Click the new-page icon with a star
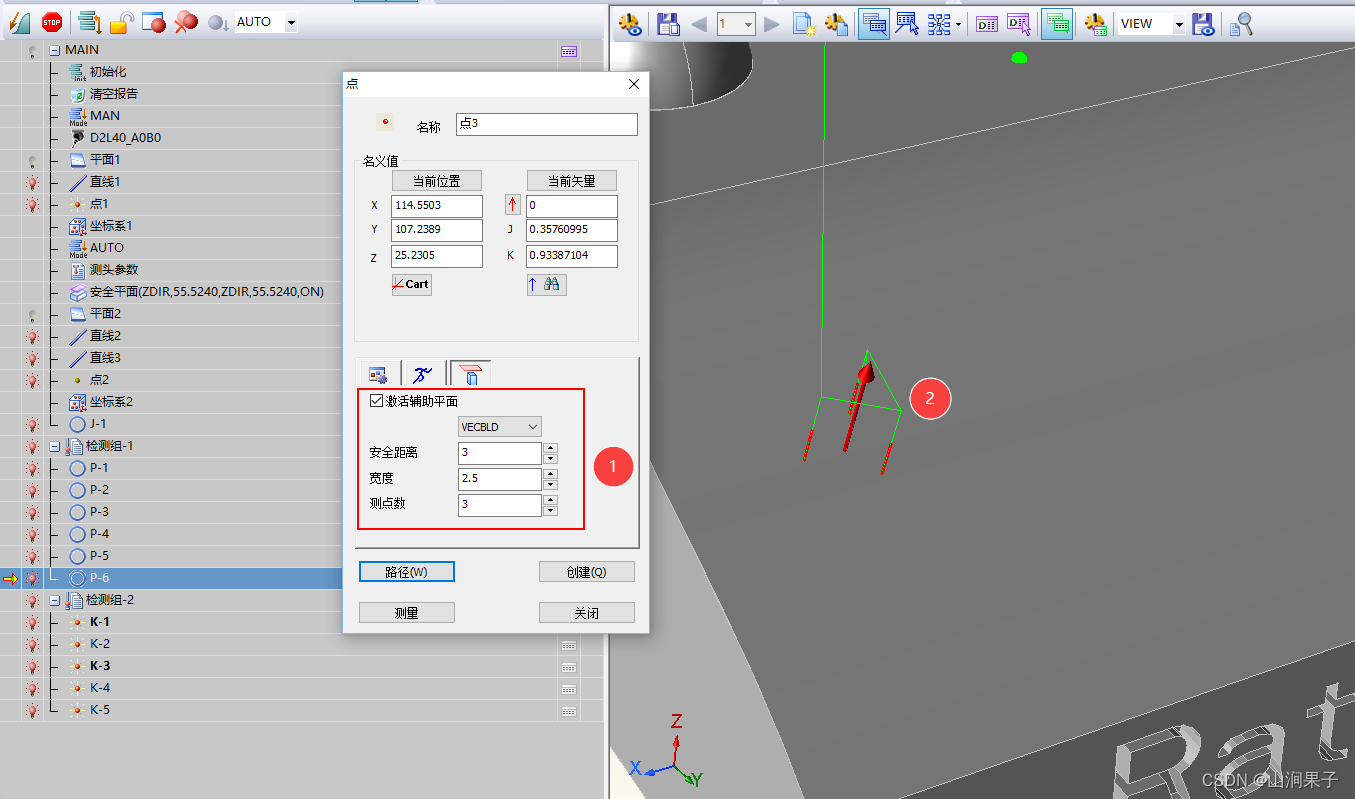The width and height of the screenshot is (1355, 799). [x=804, y=24]
